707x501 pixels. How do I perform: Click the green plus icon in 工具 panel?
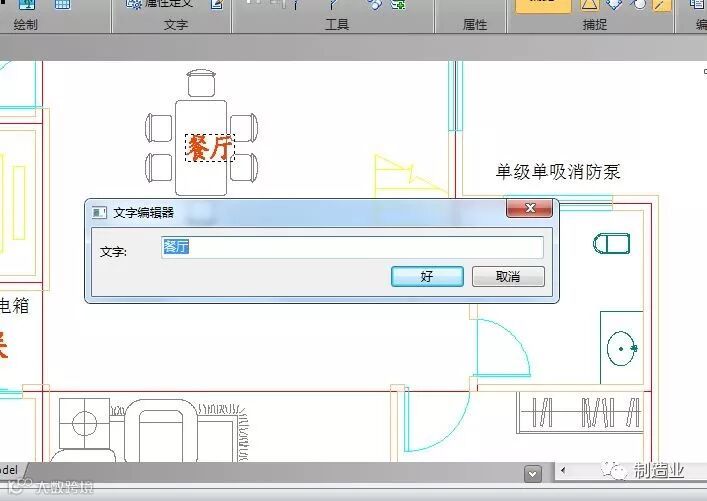(398, 5)
